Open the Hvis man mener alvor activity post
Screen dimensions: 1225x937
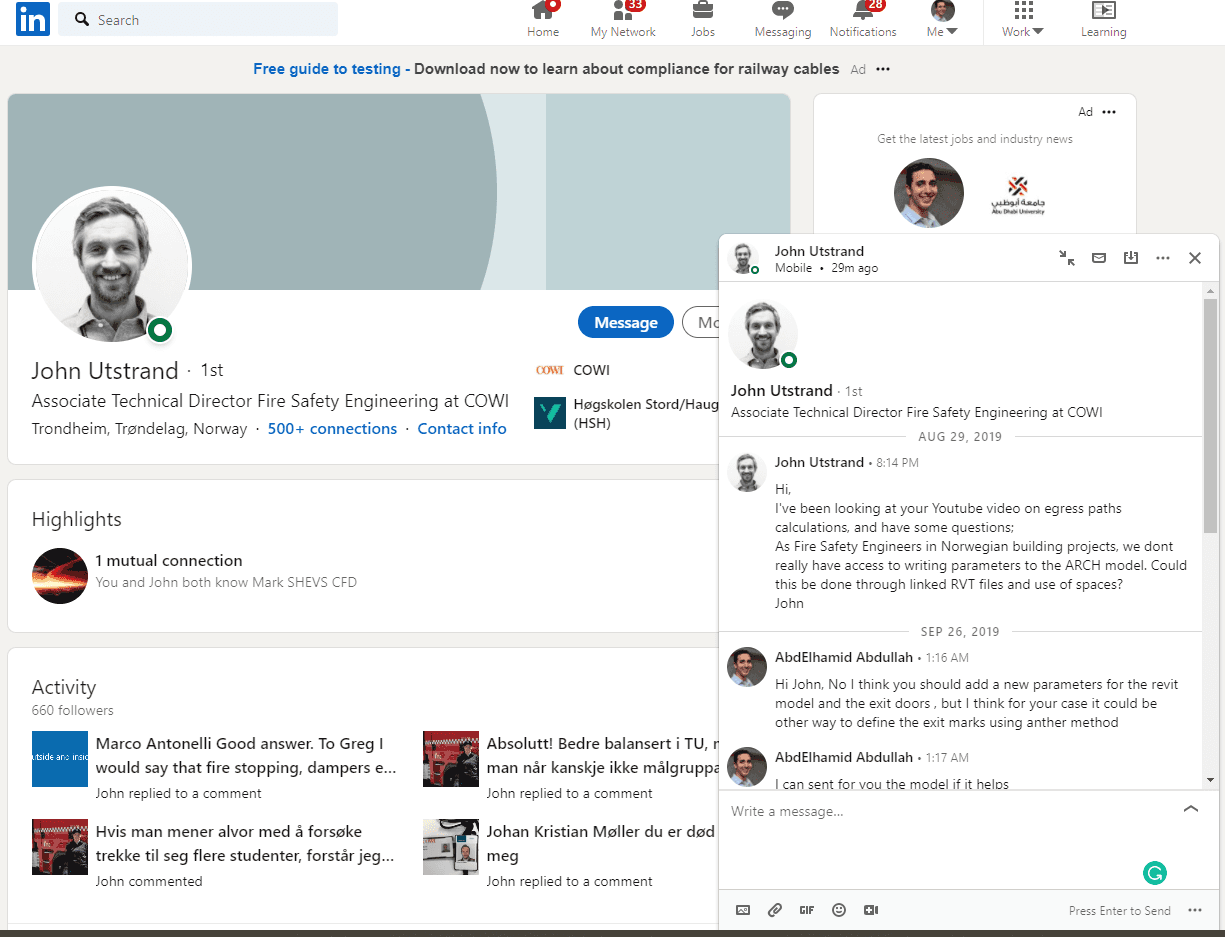point(245,844)
